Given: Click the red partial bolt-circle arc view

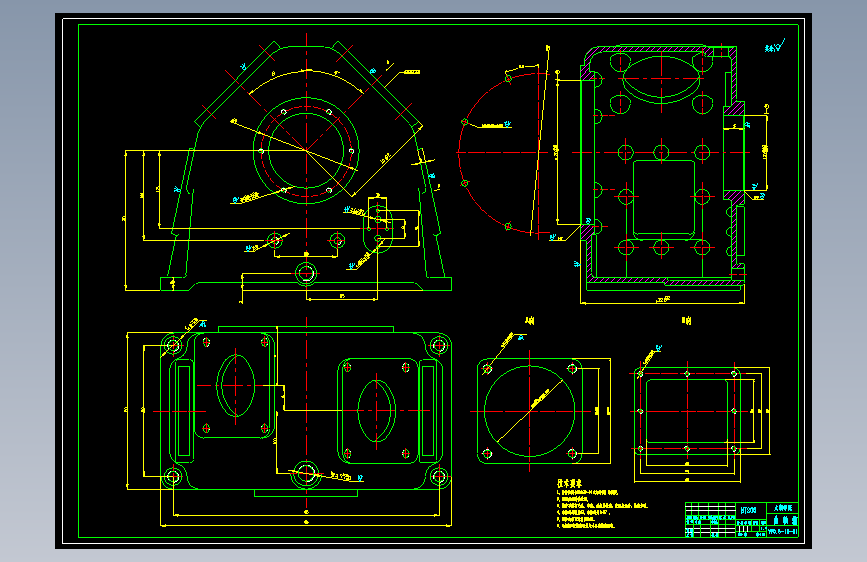Looking at the screenshot, I should (x=500, y=152).
